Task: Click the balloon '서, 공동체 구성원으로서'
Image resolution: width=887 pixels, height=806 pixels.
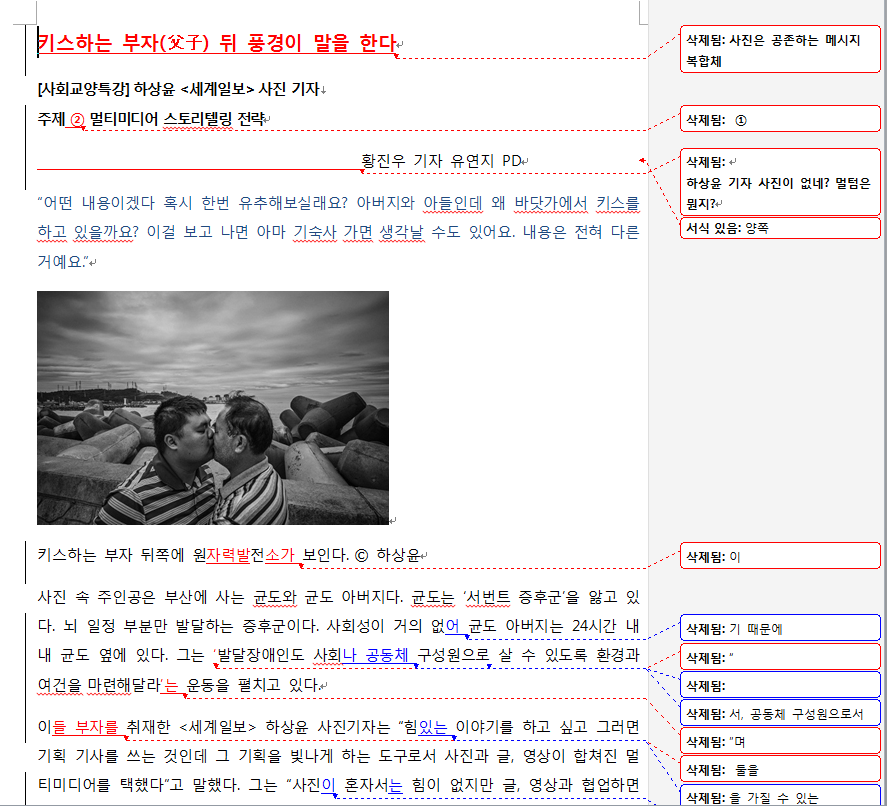Action: [x=780, y=713]
